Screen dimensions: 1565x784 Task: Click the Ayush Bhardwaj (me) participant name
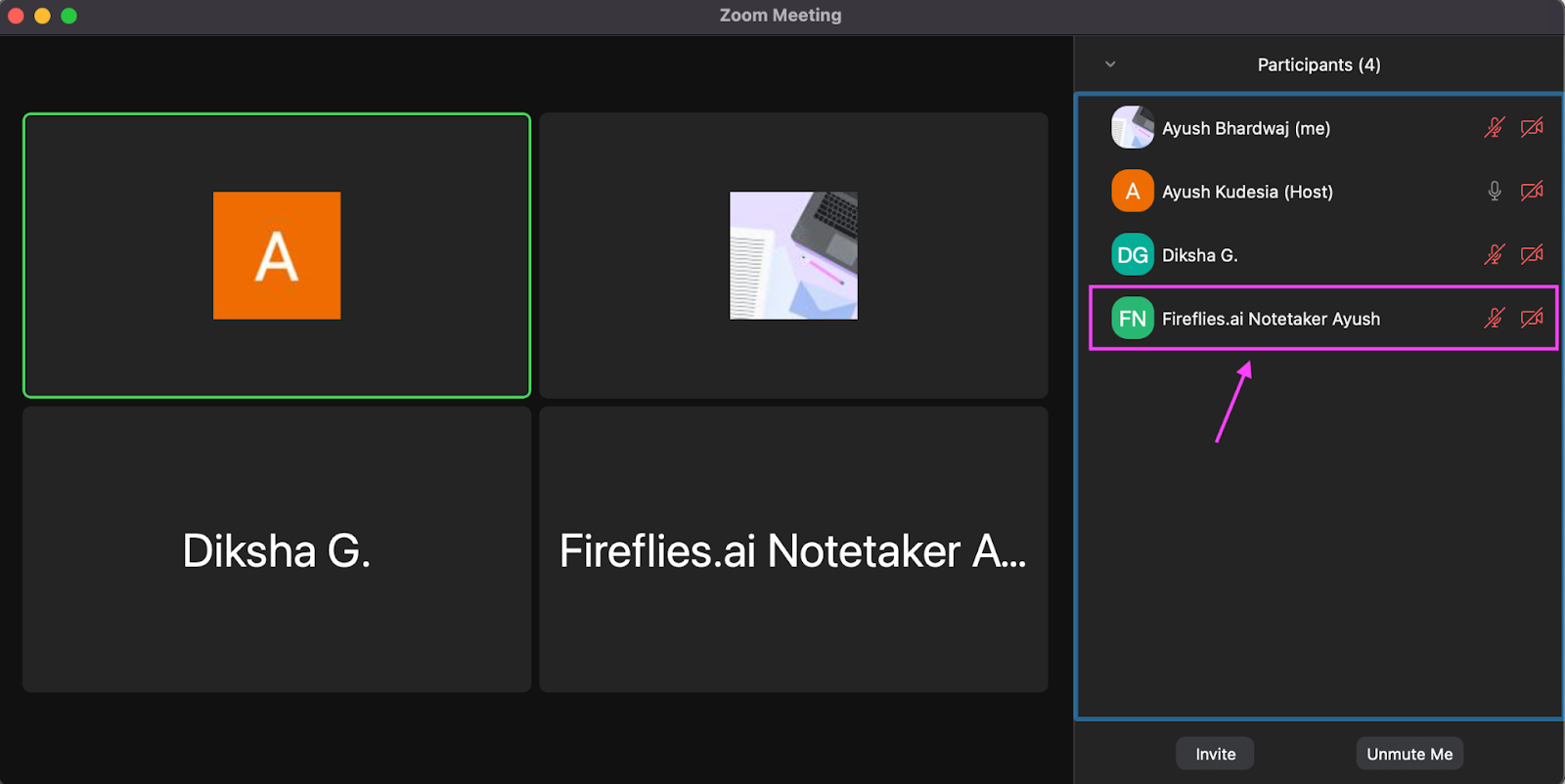[1246, 128]
